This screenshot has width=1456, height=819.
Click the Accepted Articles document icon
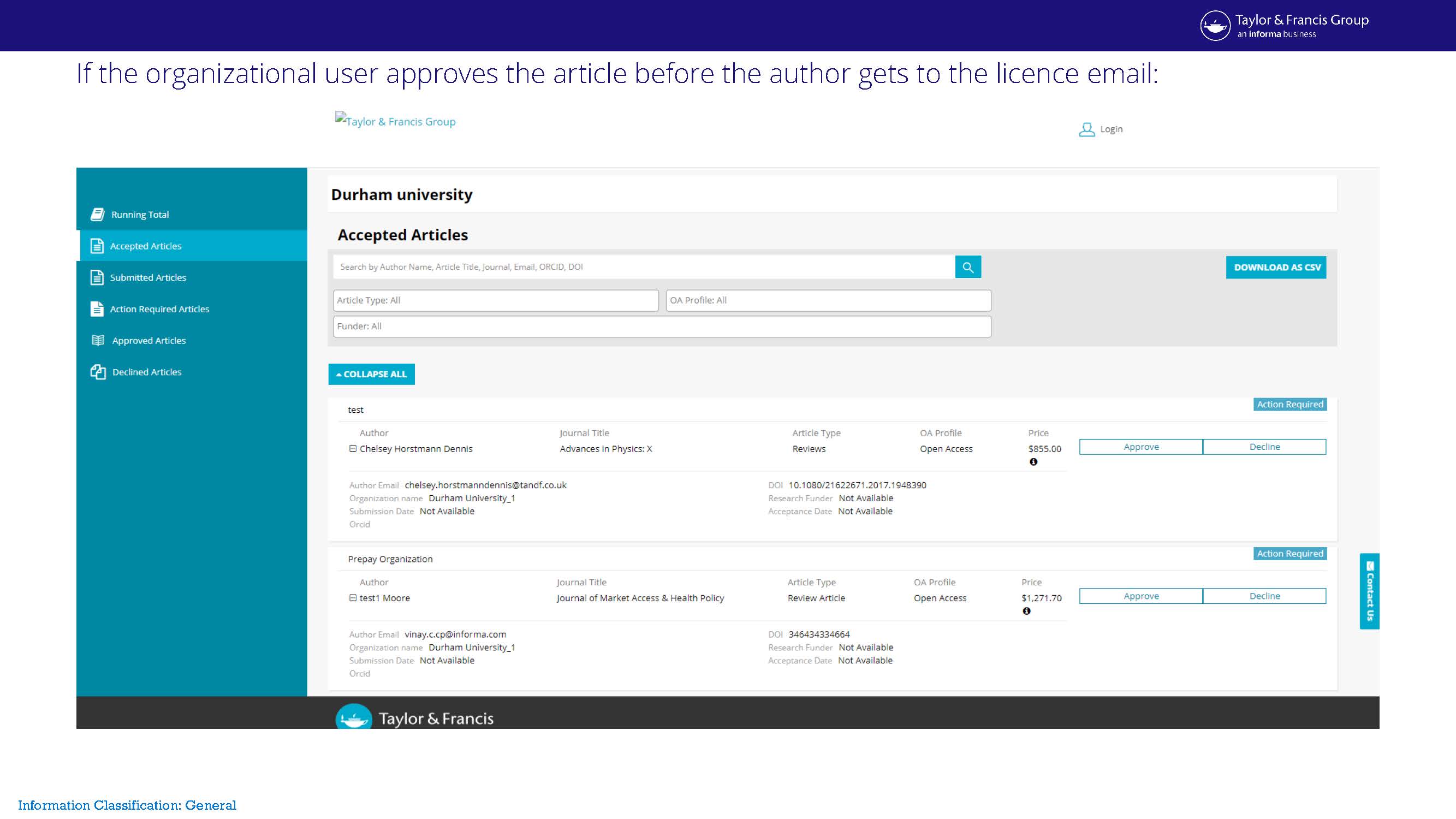pos(97,246)
